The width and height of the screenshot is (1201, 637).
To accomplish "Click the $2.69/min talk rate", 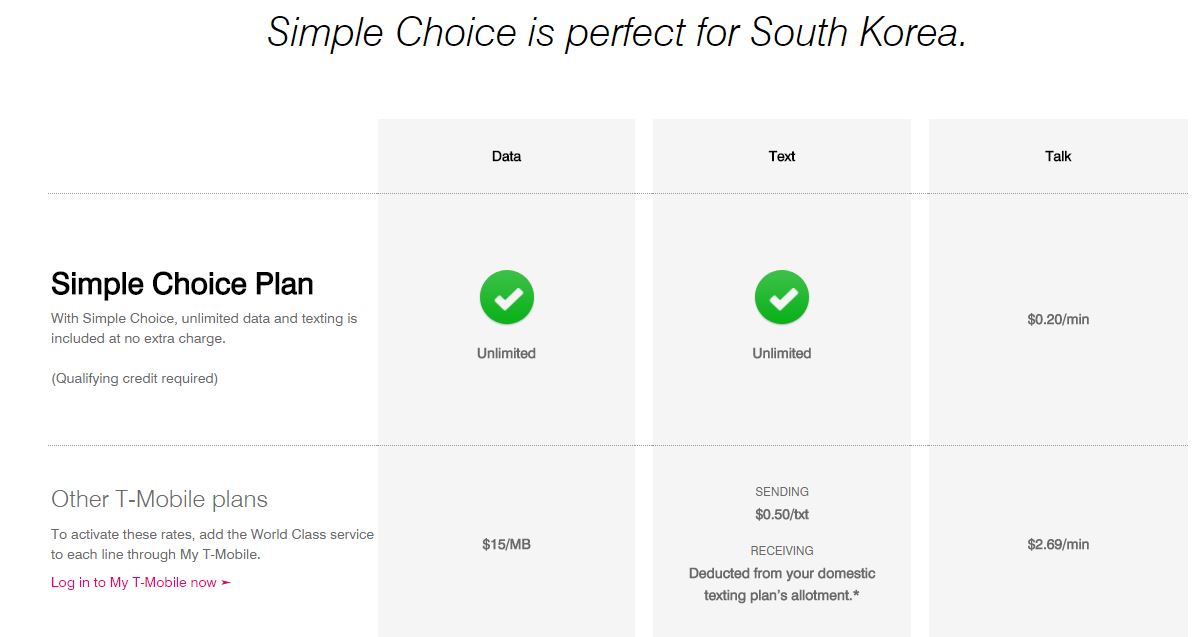I will [x=1058, y=545].
